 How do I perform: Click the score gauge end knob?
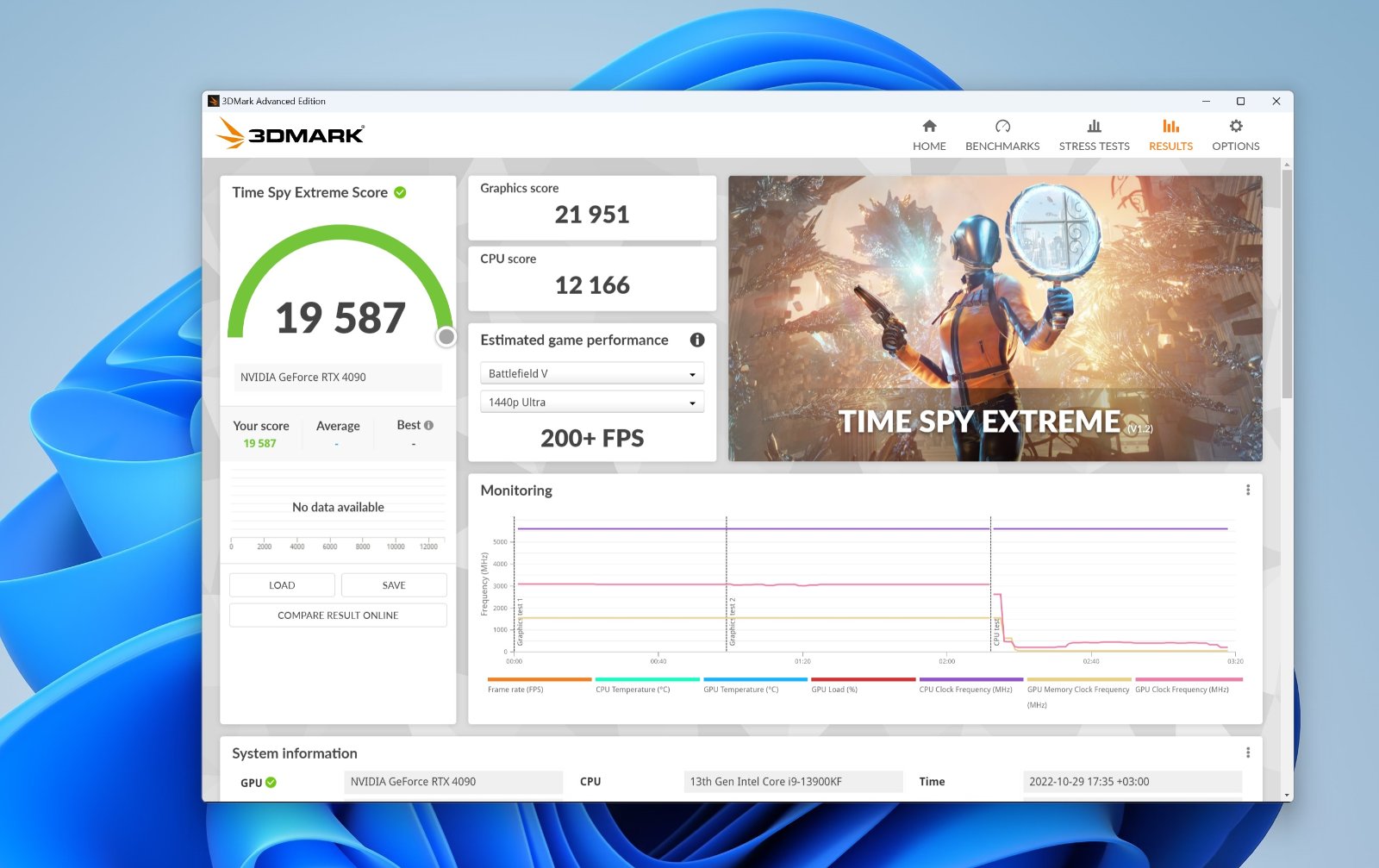coord(446,337)
